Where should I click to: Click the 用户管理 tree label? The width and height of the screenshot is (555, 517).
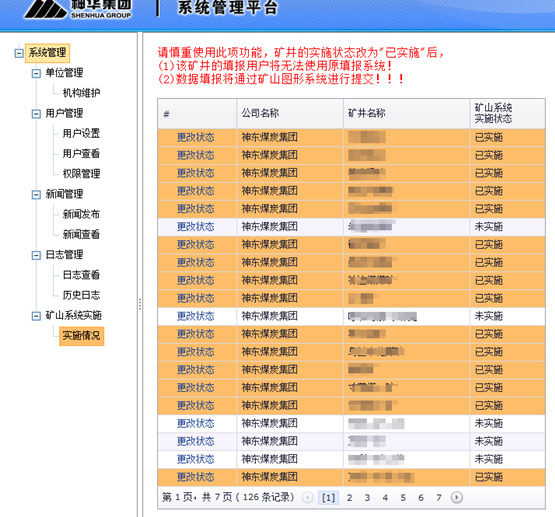pyautogui.click(x=64, y=113)
